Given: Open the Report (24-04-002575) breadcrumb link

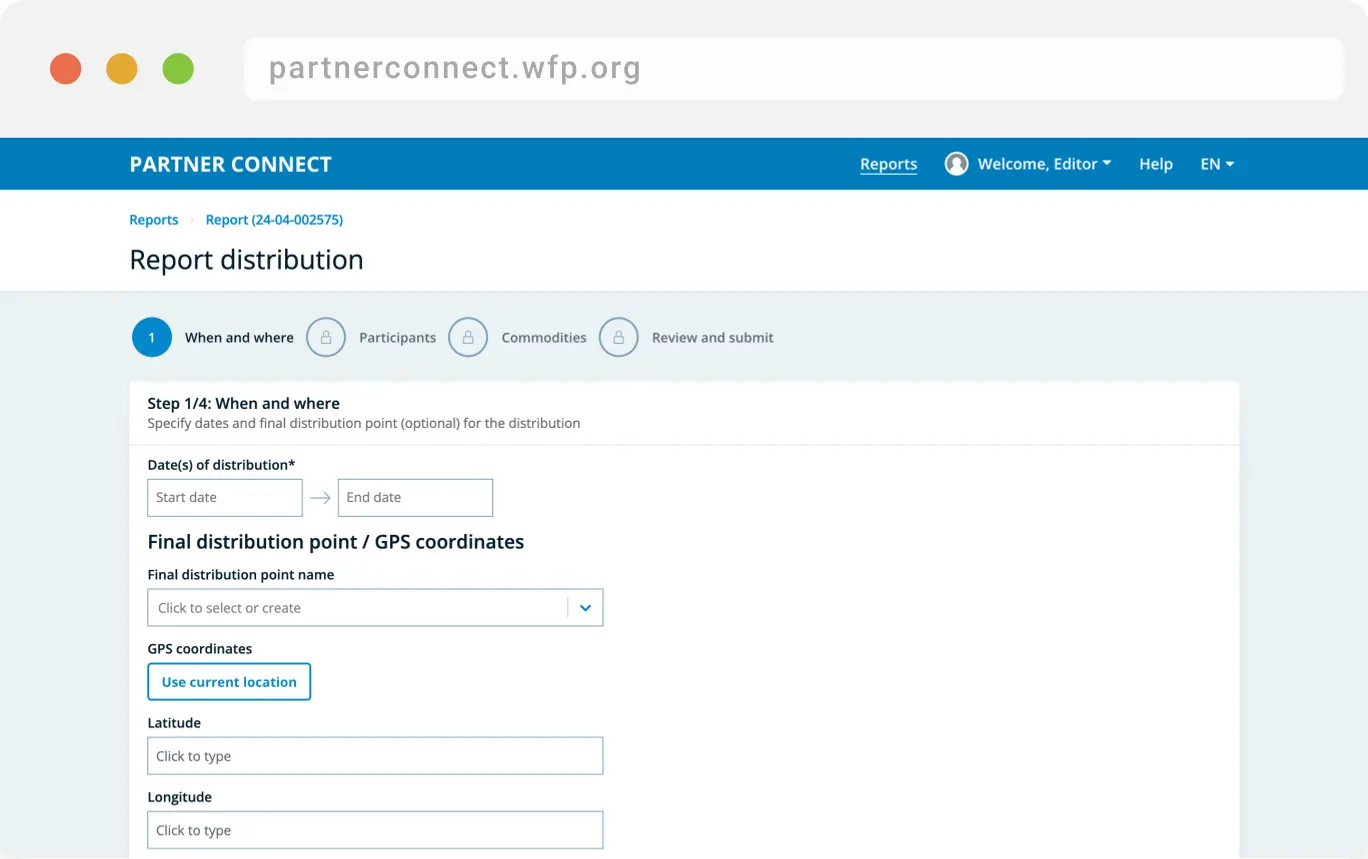Looking at the screenshot, I should pos(274,219).
